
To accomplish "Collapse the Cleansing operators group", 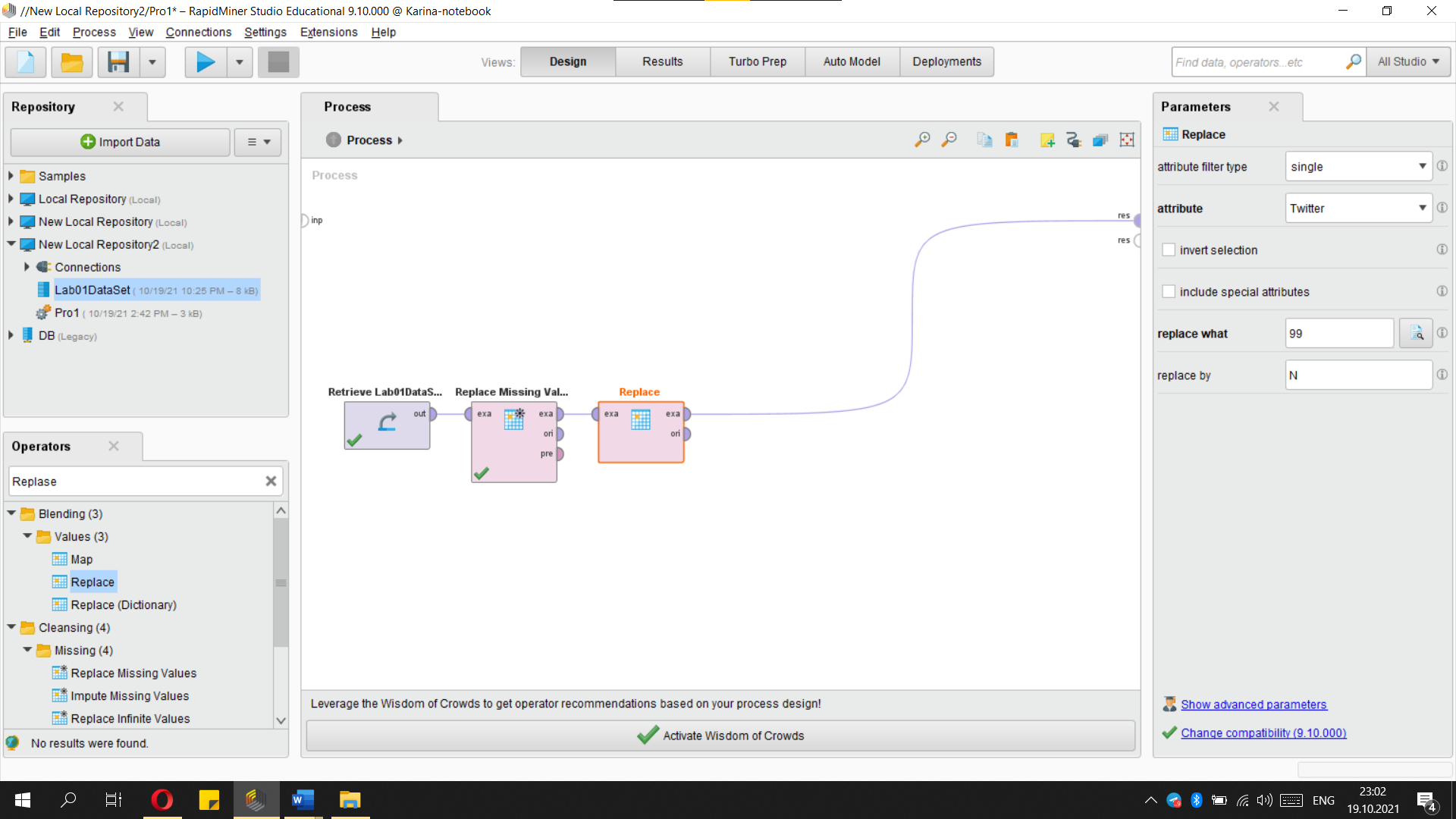I will [x=11, y=627].
